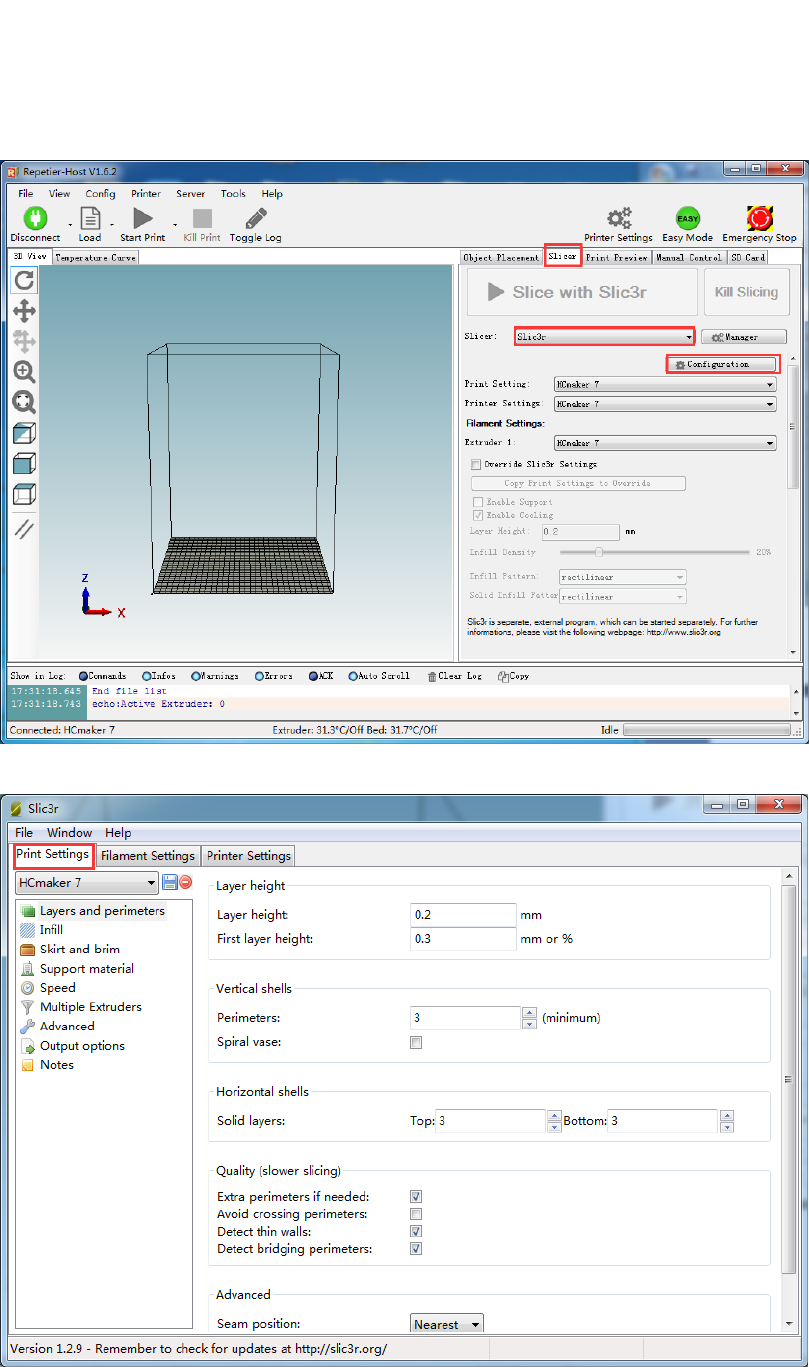Open the Start Print dropdown arrow
The height and width of the screenshot is (1367, 809).
(175, 223)
